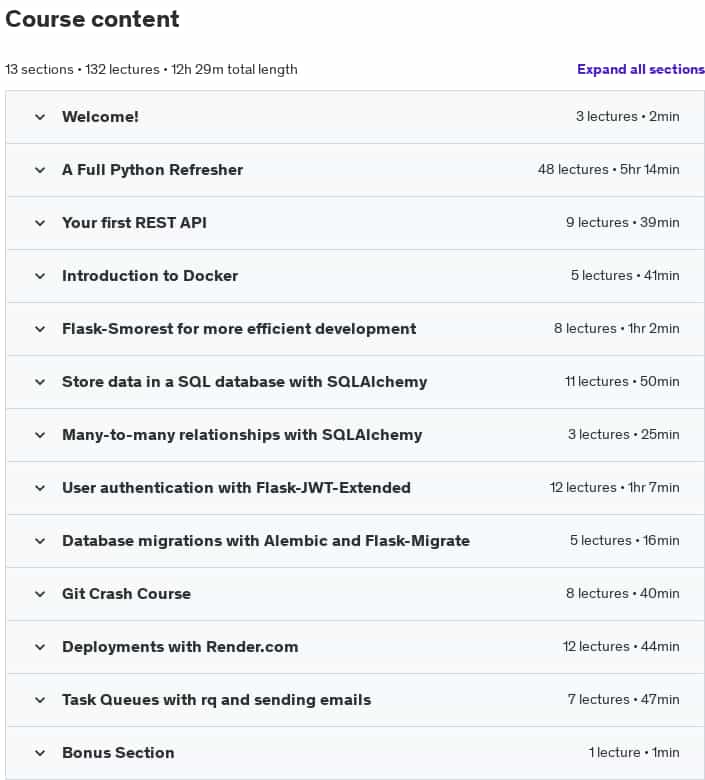Open Many-to-many relationships with SQLAlchemy title
Image resolution: width=705 pixels, height=780 pixels.
coord(242,435)
